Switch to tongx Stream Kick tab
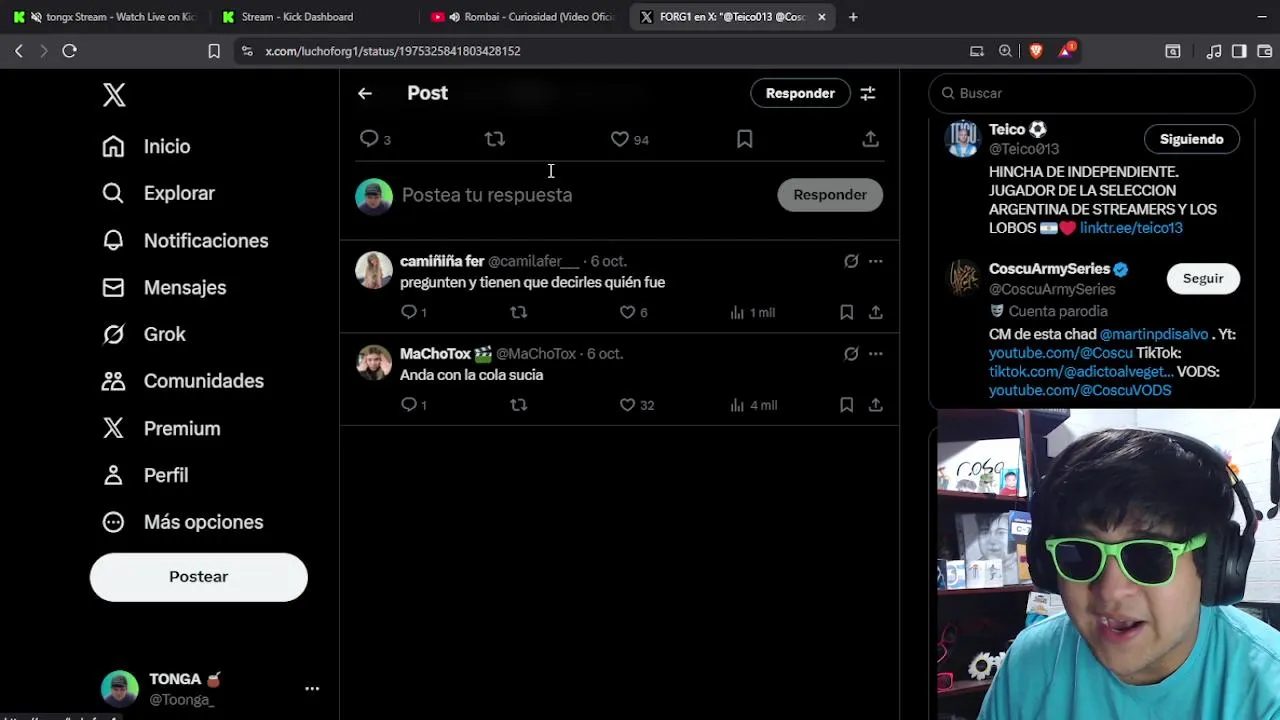The width and height of the screenshot is (1280, 720). point(104,17)
